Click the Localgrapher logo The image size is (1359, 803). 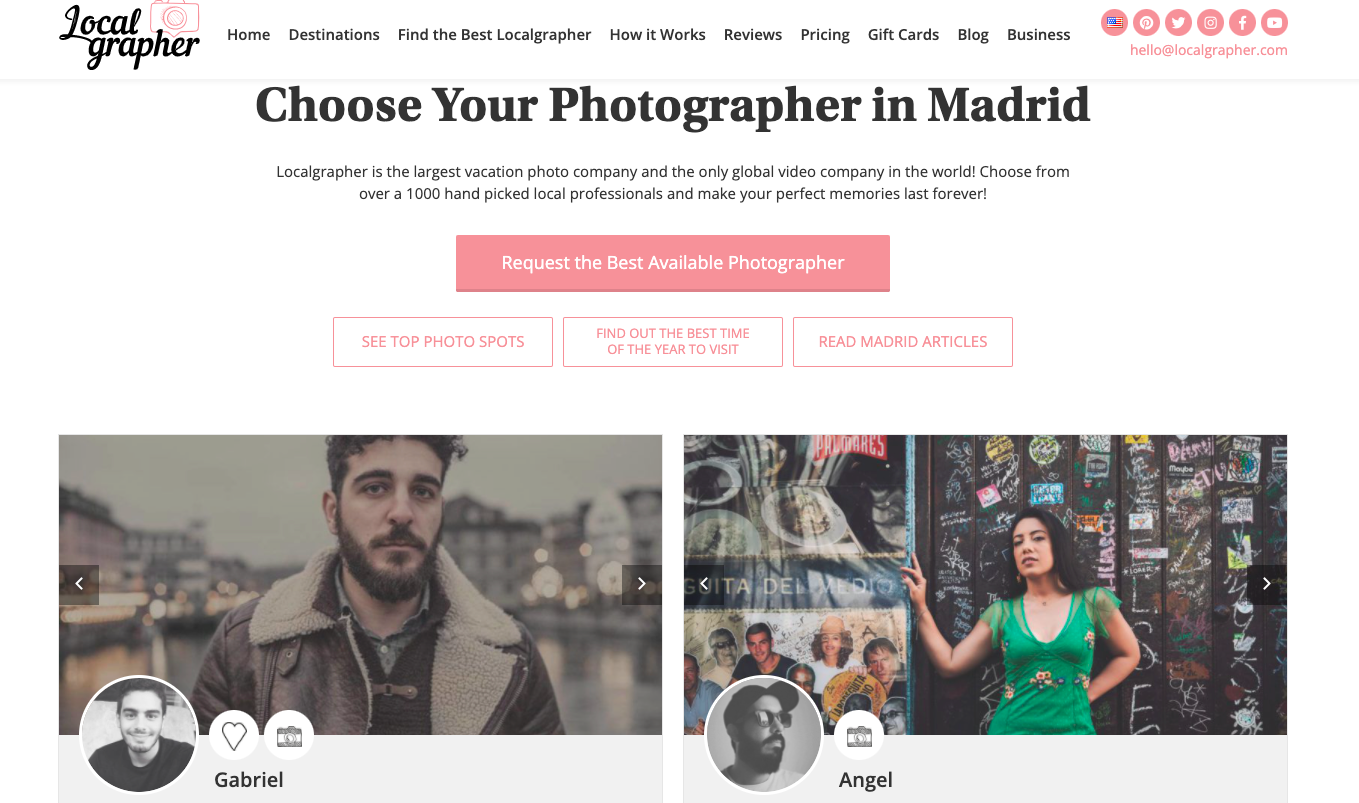point(130,36)
